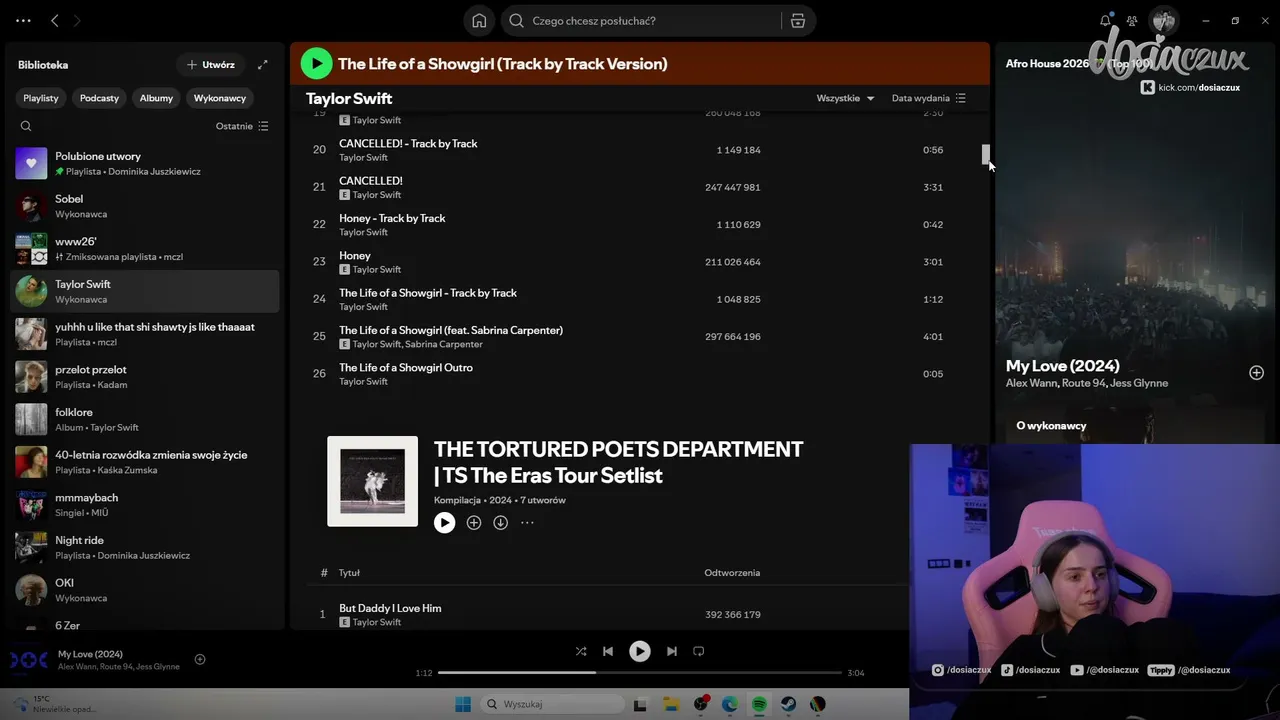The width and height of the screenshot is (1280, 720).
Task: Open Friend Activity people icon
Action: click(x=1132, y=20)
